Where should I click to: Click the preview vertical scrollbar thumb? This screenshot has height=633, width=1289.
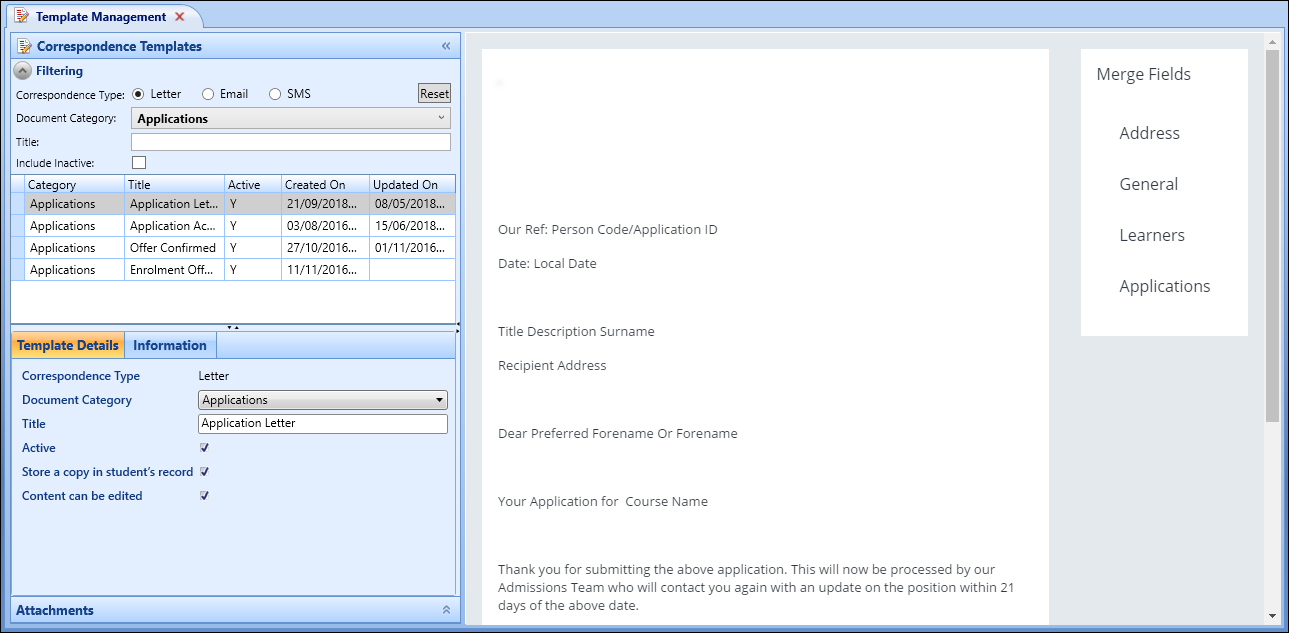[x=1272, y=235]
